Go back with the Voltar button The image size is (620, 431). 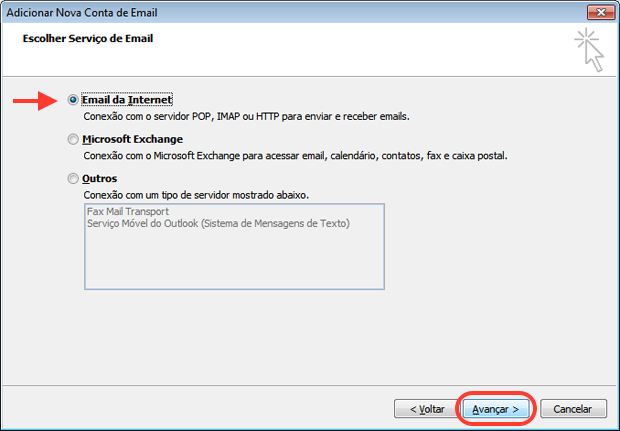click(427, 409)
